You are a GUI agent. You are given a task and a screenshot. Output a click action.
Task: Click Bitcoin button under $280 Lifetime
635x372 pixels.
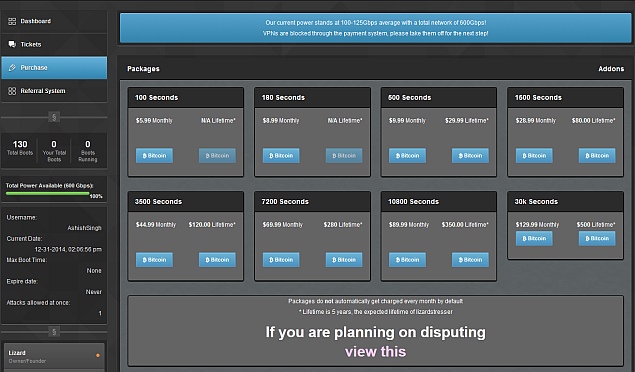[344, 259]
